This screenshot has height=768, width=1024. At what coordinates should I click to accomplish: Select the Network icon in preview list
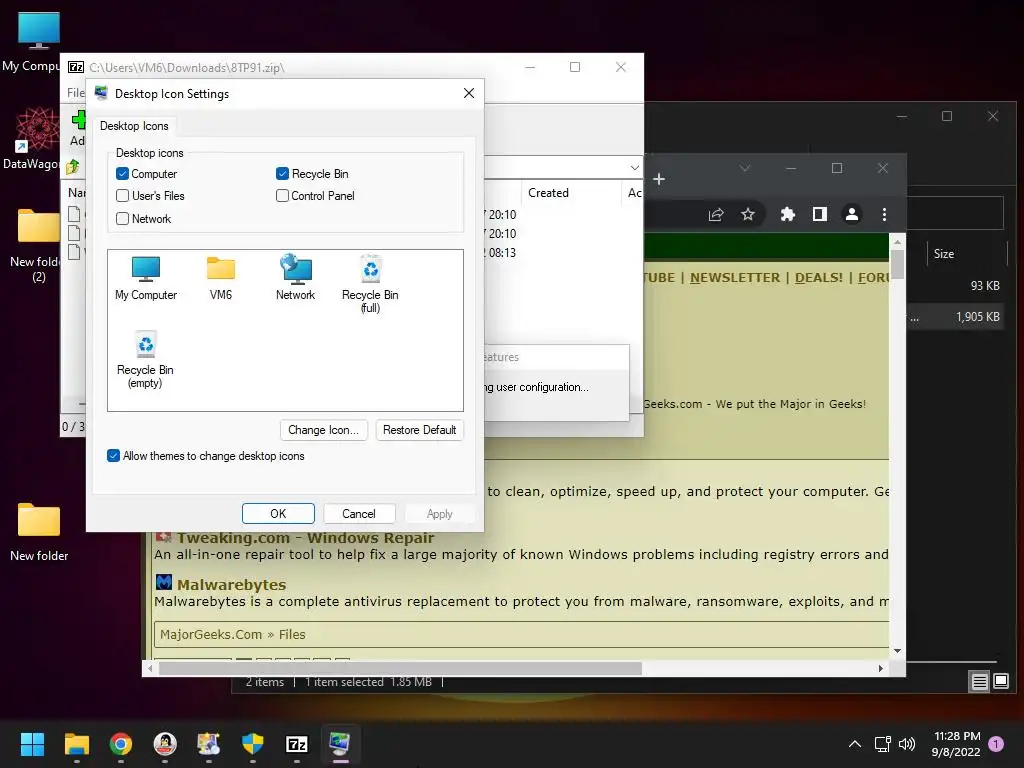tap(295, 278)
